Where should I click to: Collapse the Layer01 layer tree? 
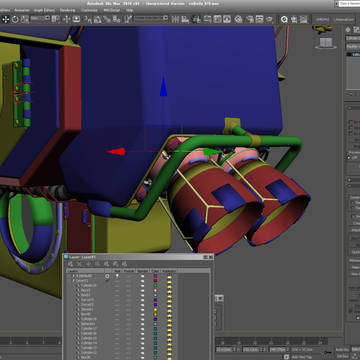click(74, 281)
